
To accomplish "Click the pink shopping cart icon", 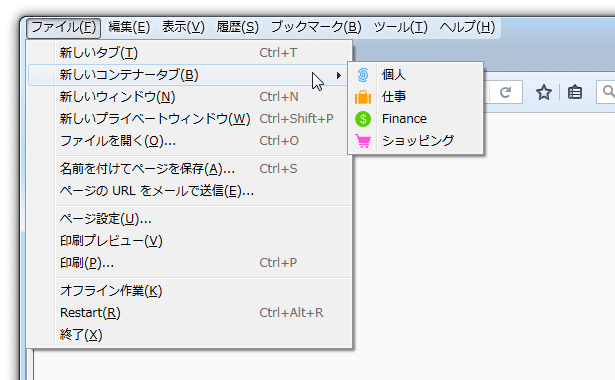I will click(363, 140).
